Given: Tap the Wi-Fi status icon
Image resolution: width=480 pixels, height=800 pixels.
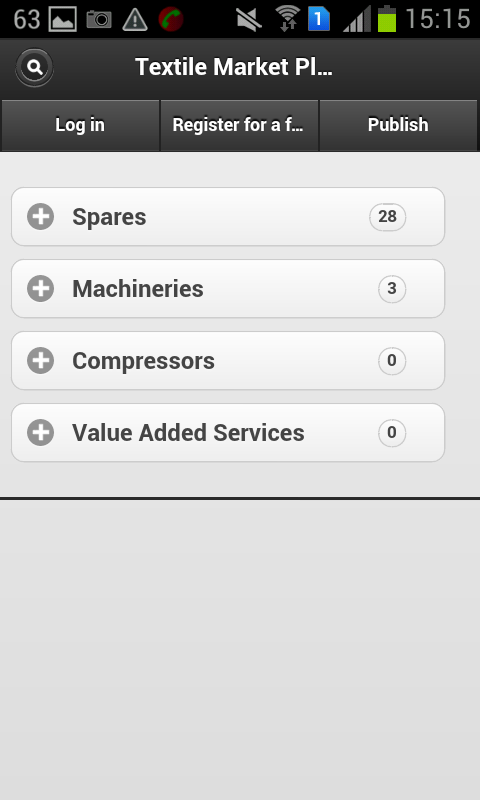Looking at the screenshot, I should (x=288, y=18).
